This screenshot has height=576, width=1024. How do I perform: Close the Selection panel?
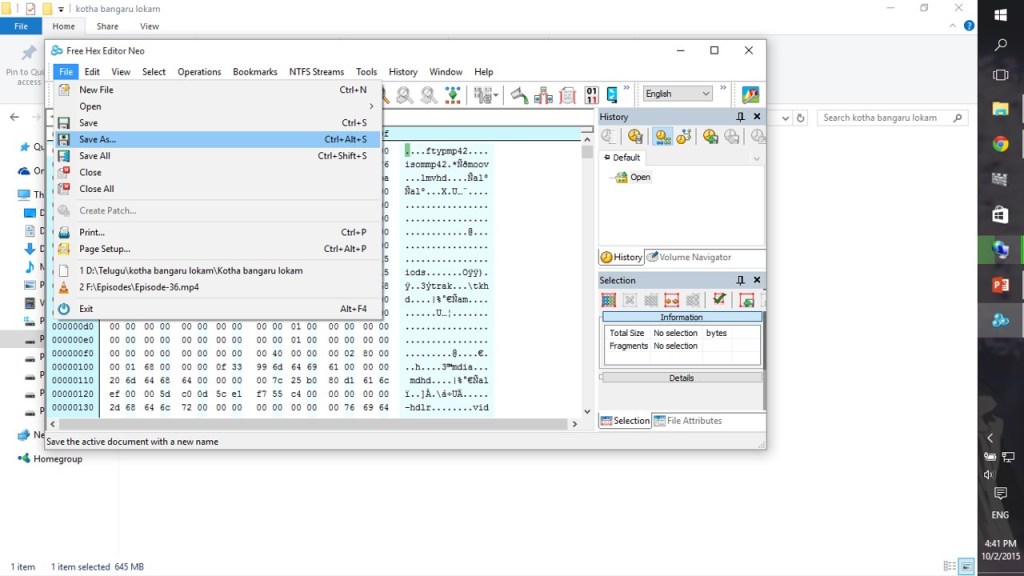(x=757, y=280)
